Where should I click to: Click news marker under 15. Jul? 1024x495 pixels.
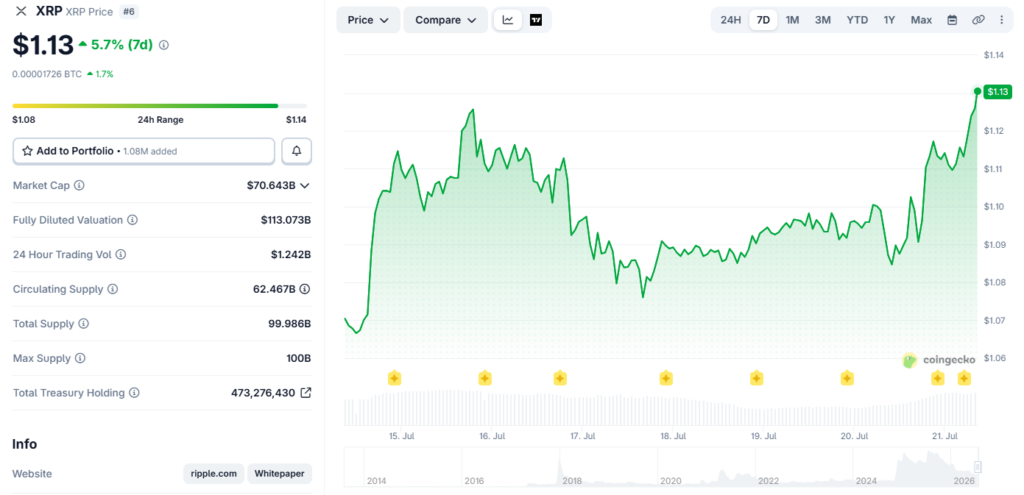(394, 377)
